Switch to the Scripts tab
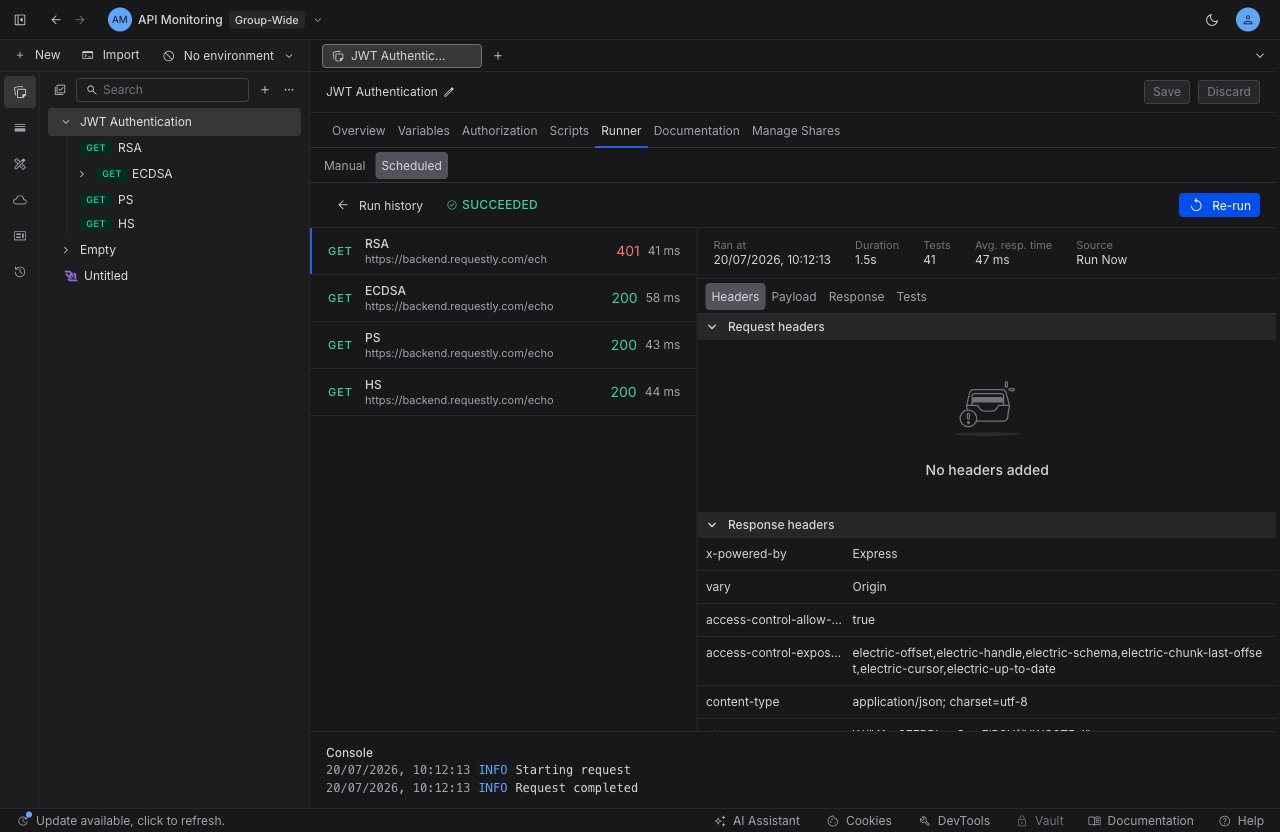 (x=569, y=131)
